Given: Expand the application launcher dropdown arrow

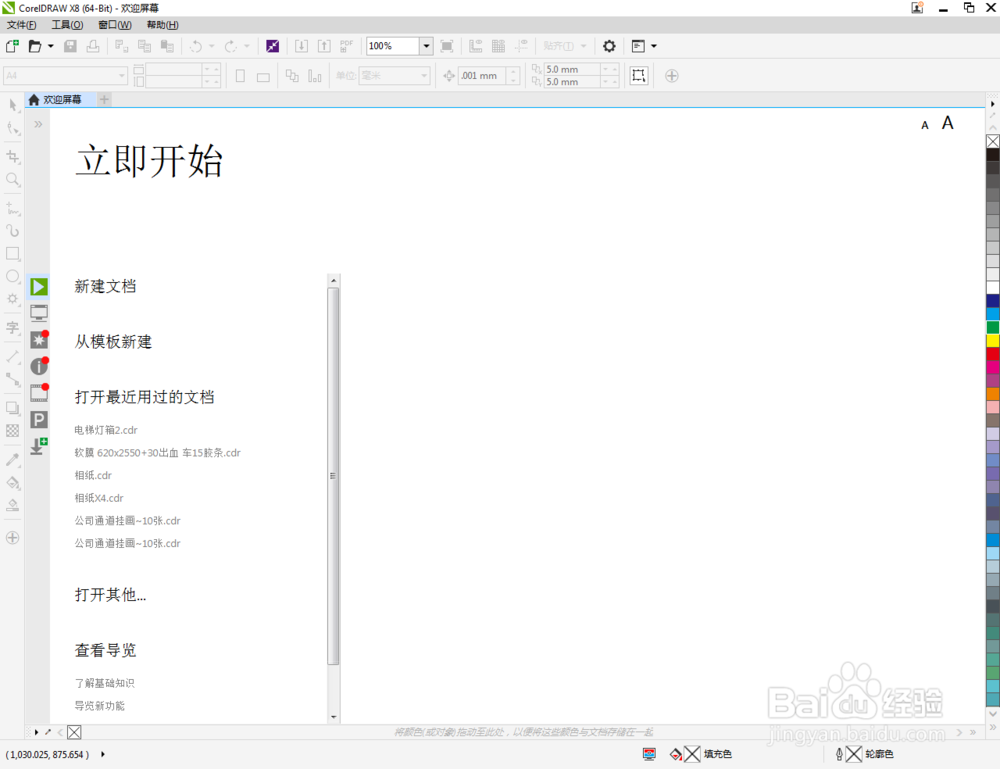Looking at the screenshot, I should point(654,46).
